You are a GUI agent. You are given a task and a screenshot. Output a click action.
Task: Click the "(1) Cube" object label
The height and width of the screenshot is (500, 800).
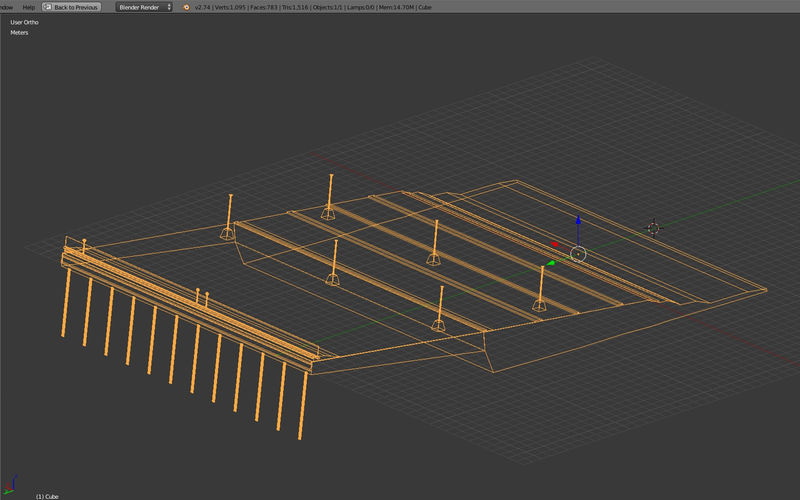click(x=47, y=496)
